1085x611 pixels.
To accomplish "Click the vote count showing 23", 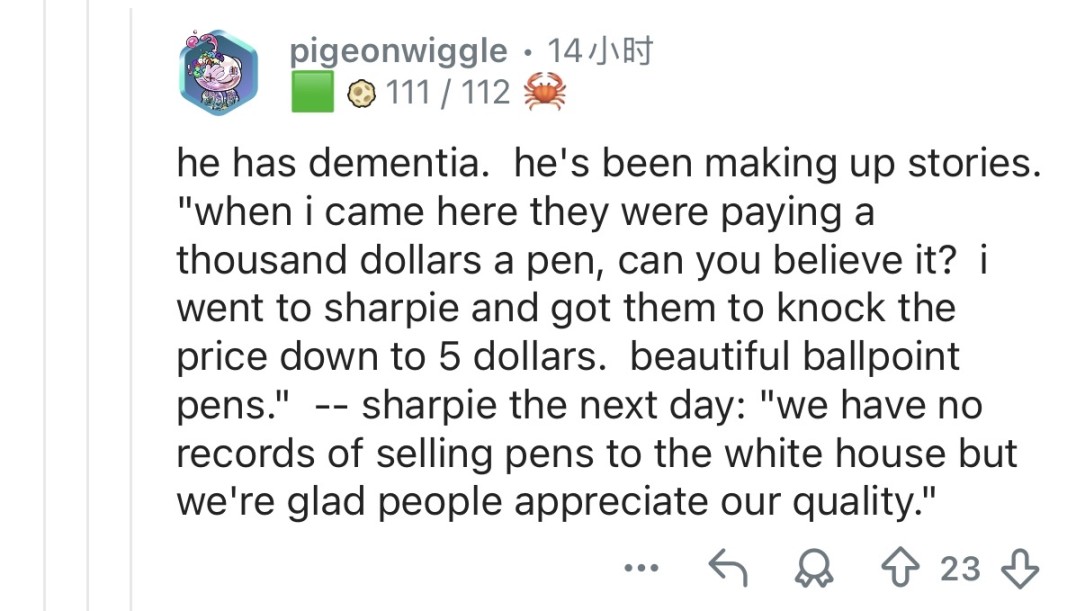I will click(x=960, y=569).
